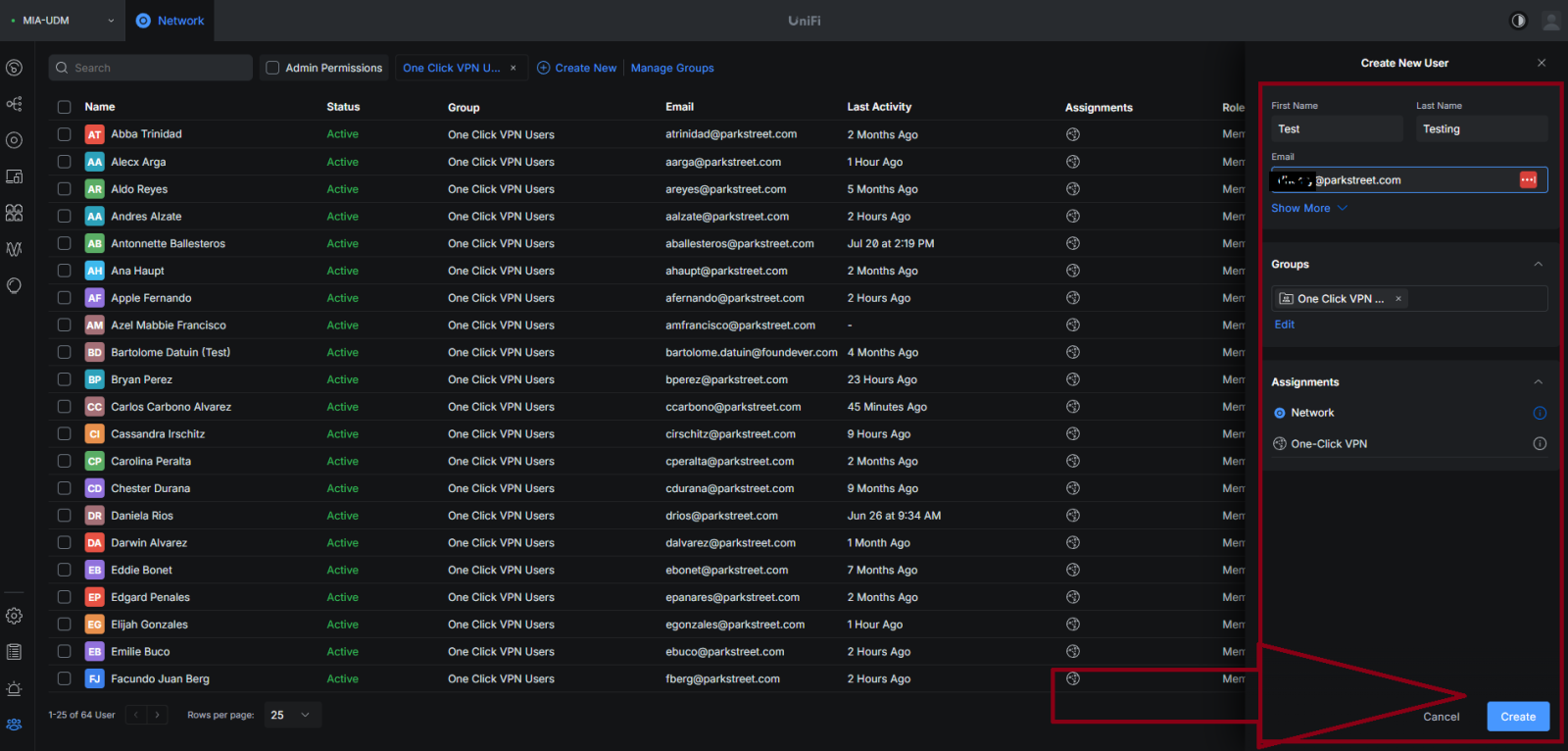
Task: Open the UniFi devices circle icon in sidebar
Action: click(14, 140)
